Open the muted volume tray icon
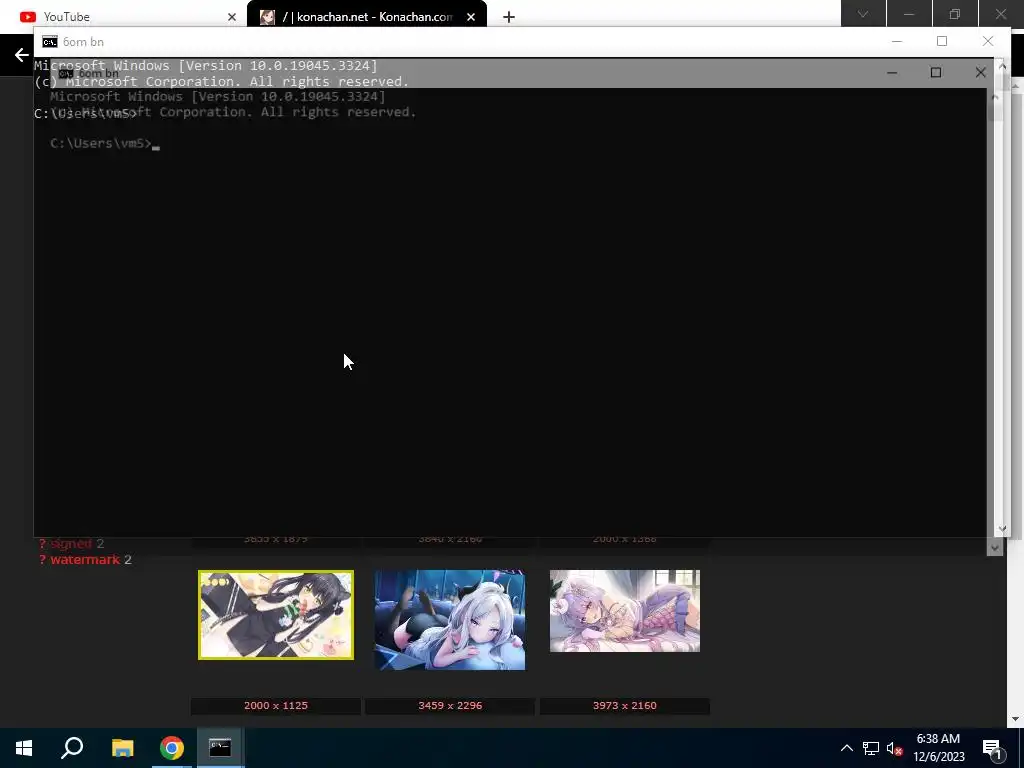Viewport: 1024px width, 768px height. pyautogui.click(x=894, y=748)
